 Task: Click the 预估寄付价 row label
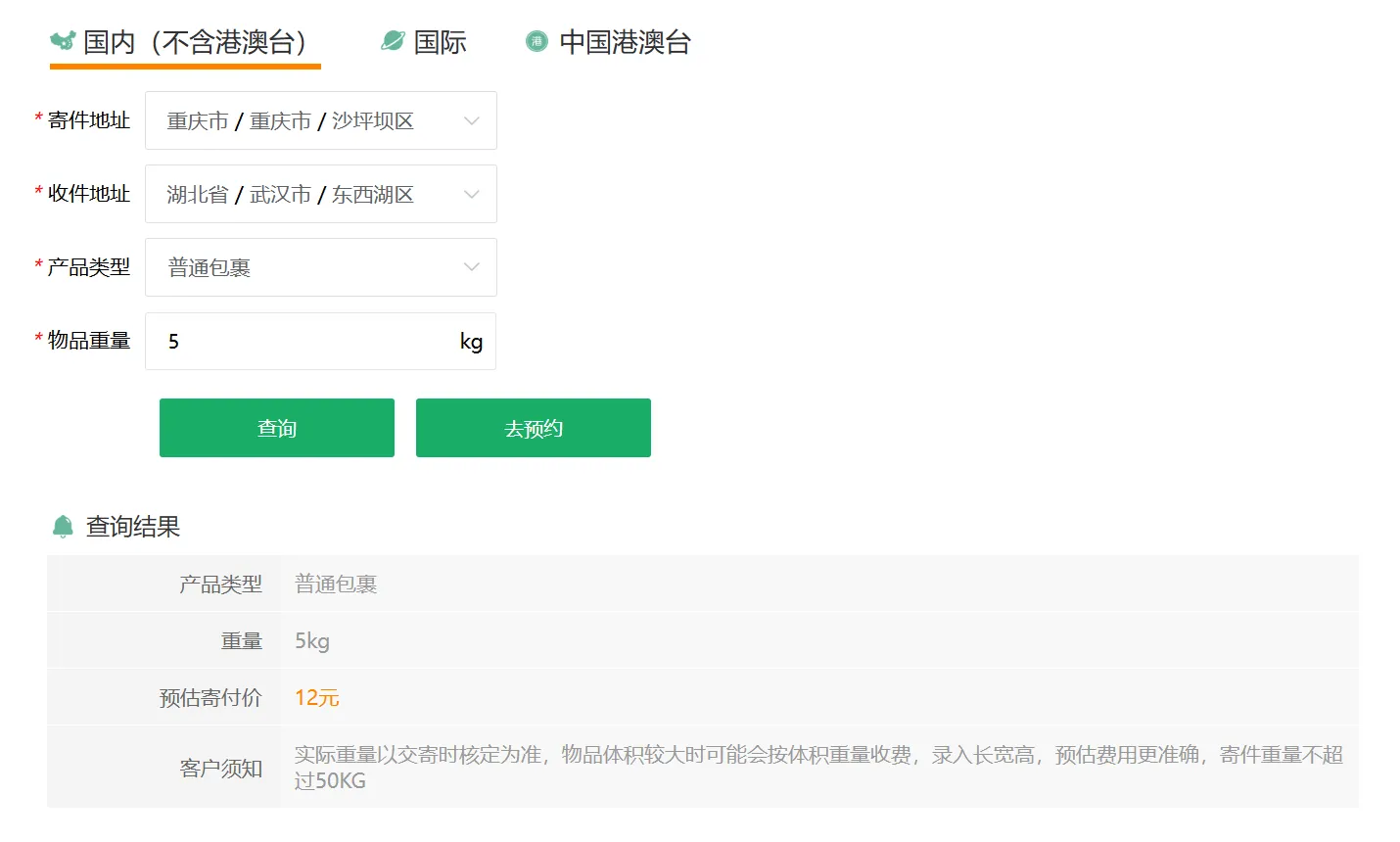210,697
